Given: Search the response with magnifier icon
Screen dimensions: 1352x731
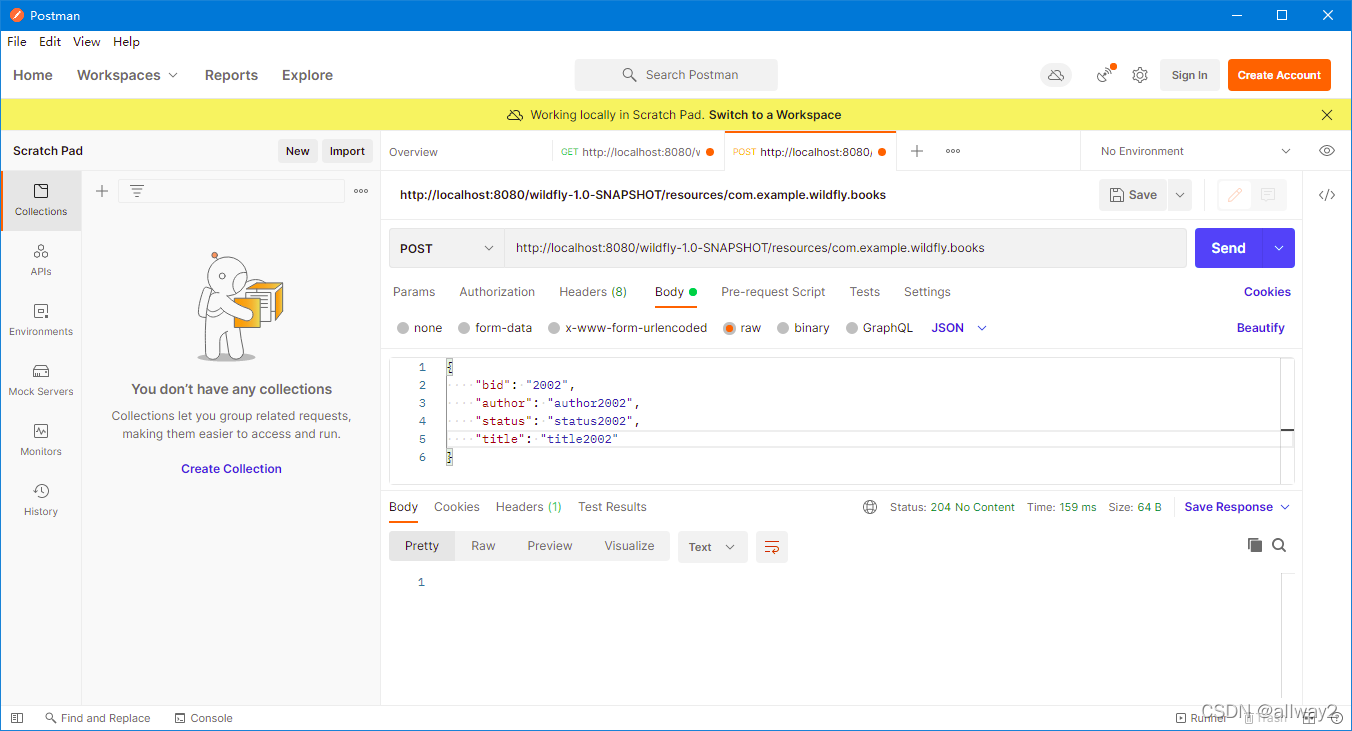Looking at the screenshot, I should pos(1279,545).
